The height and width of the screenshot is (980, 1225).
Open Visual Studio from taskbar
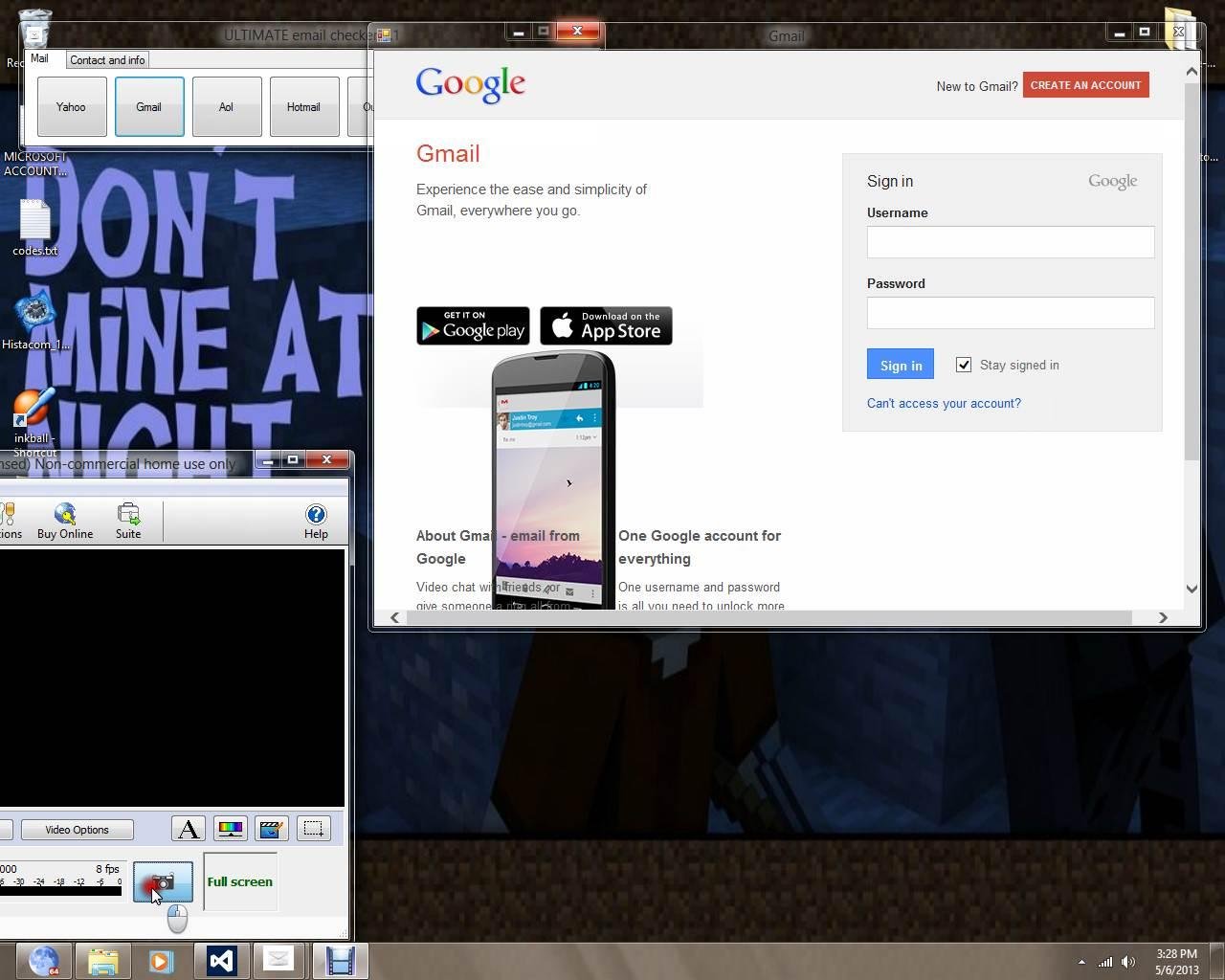coord(221,960)
